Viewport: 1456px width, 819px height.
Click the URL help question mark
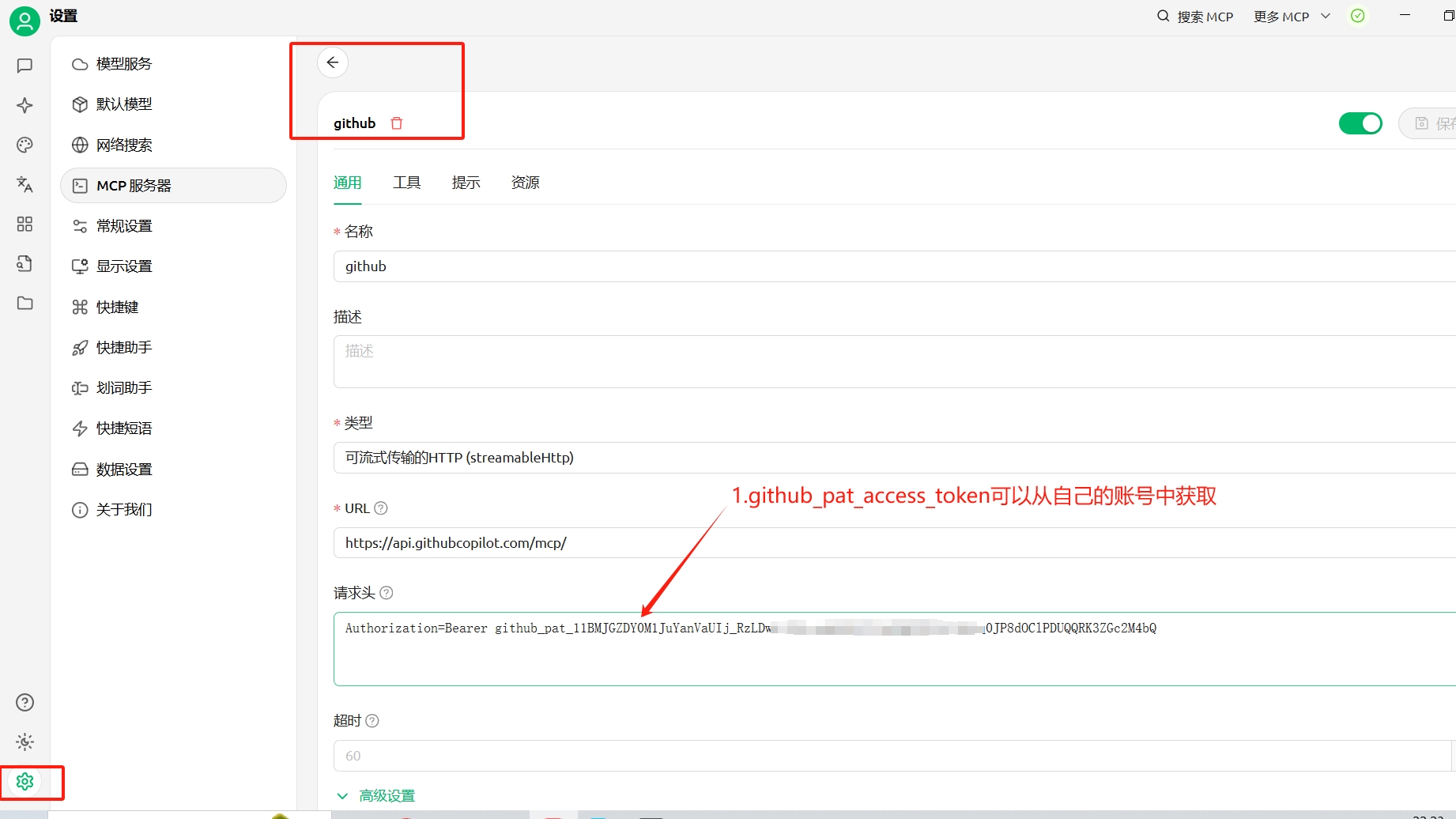click(x=381, y=508)
